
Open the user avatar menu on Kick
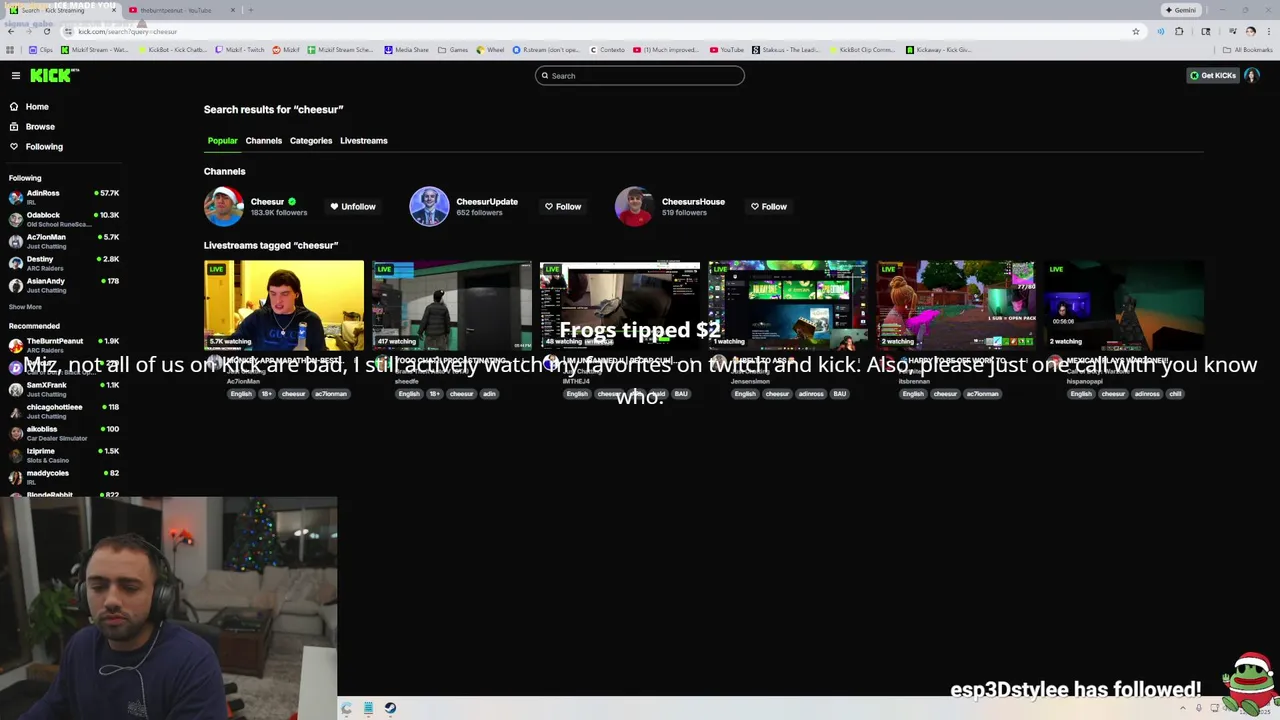pos(1251,76)
